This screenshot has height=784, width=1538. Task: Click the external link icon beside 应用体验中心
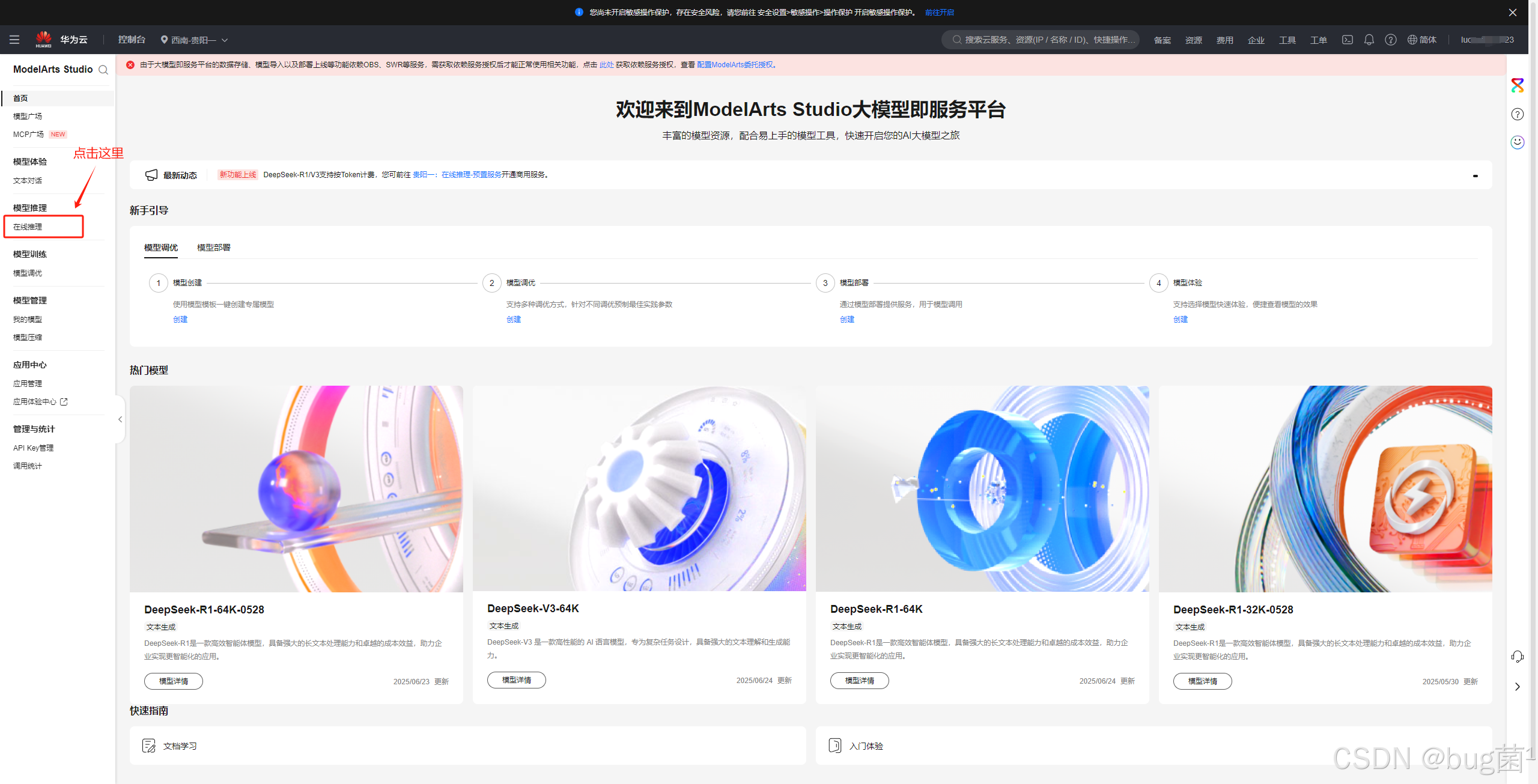[64, 401]
